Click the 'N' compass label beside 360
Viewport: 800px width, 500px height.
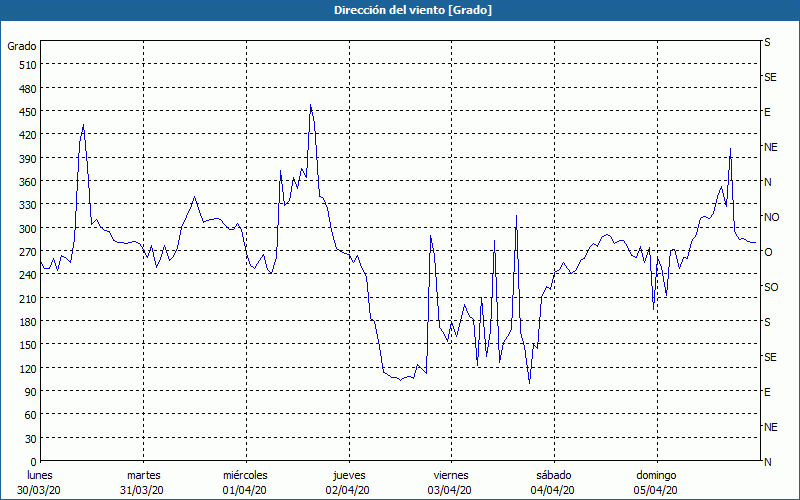click(x=767, y=182)
